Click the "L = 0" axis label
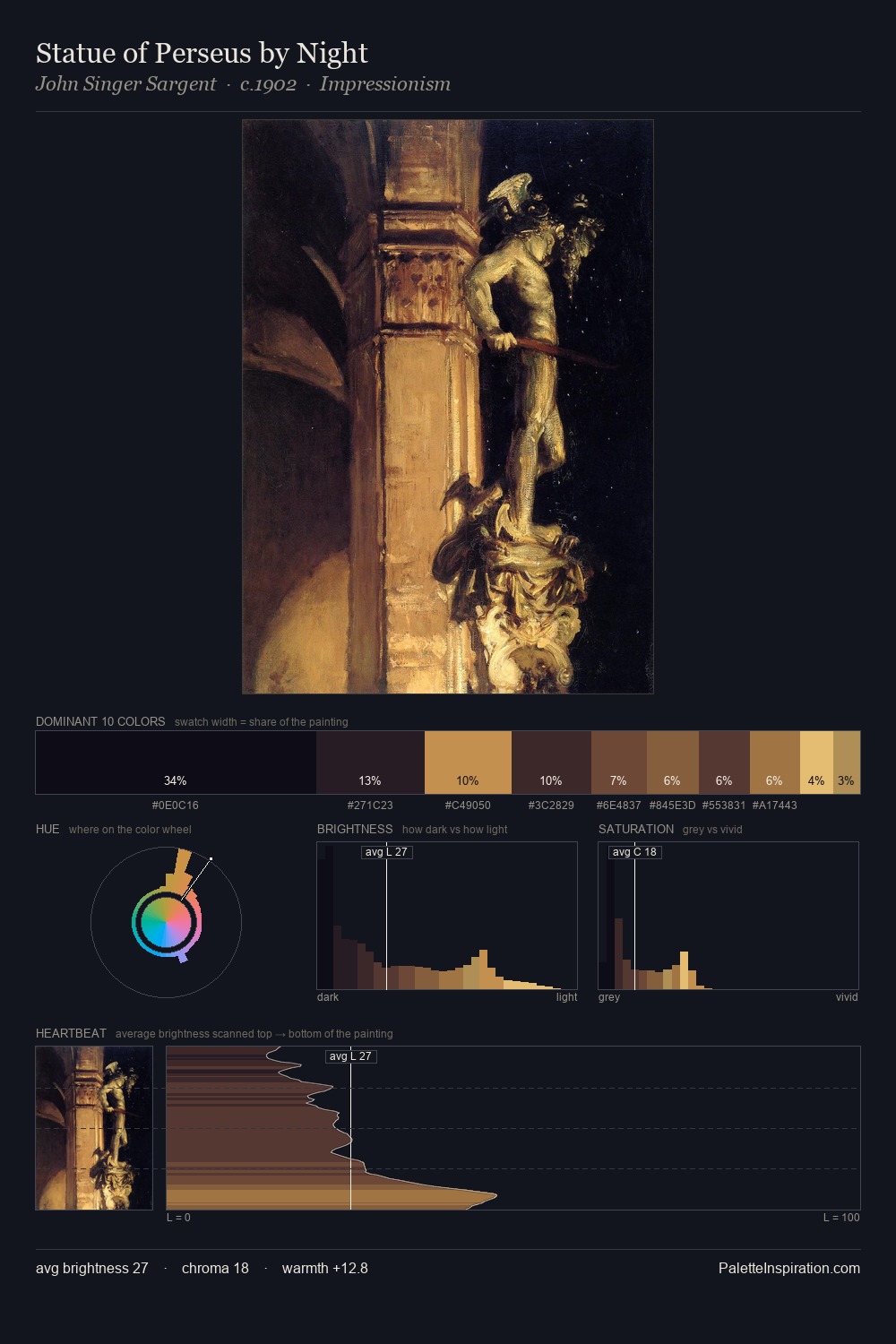Screen dimensions: 896x1344 pyautogui.click(x=178, y=1218)
